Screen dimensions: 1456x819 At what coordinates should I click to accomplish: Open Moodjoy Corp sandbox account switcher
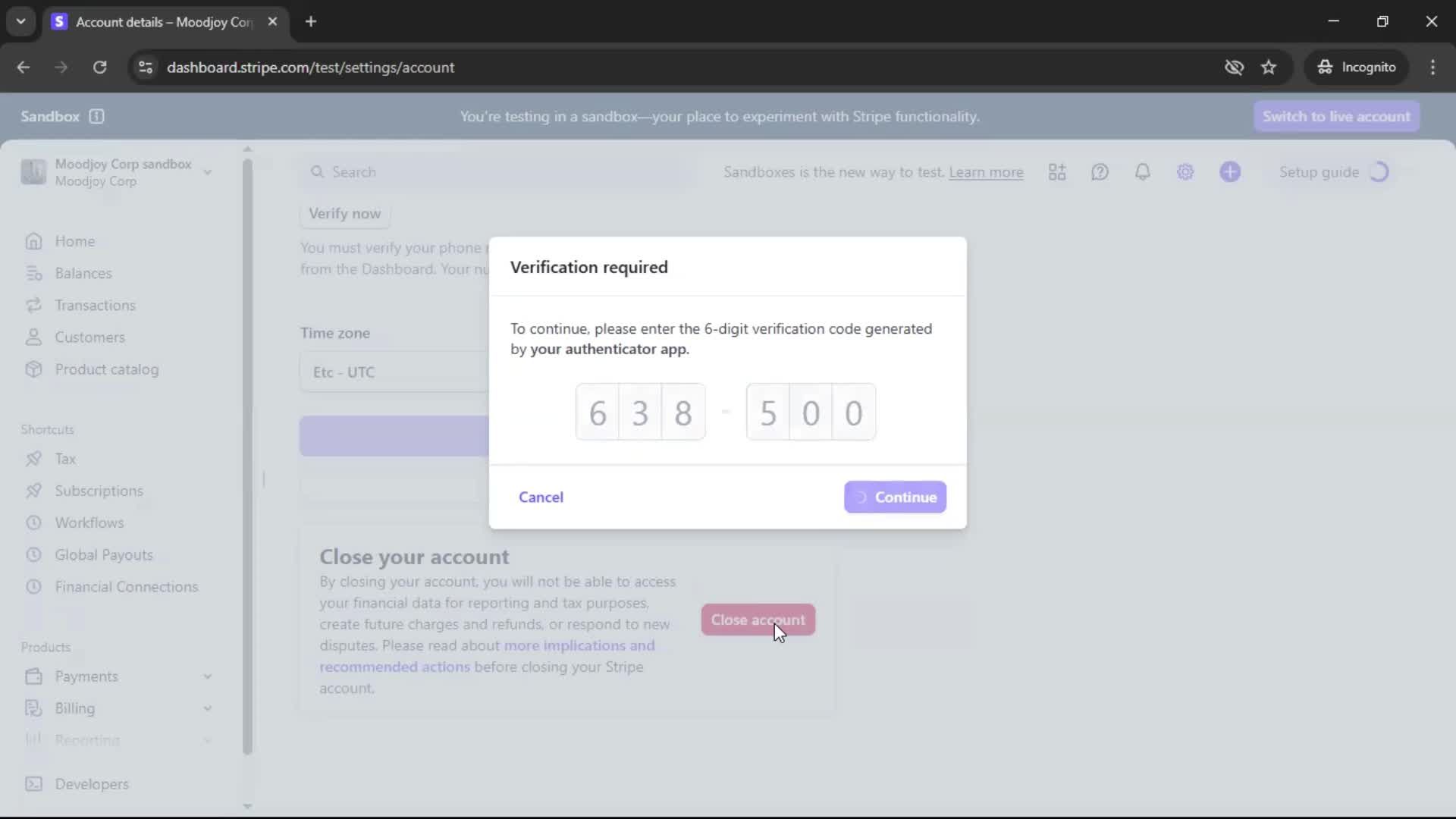pyautogui.click(x=118, y=172)
